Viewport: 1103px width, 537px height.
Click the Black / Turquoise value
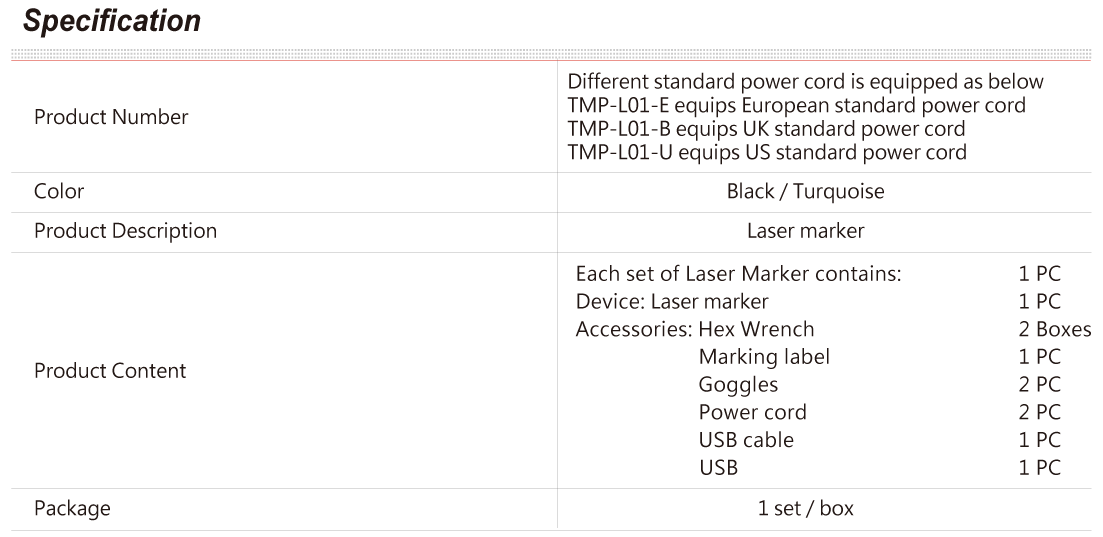coord(805,191)
